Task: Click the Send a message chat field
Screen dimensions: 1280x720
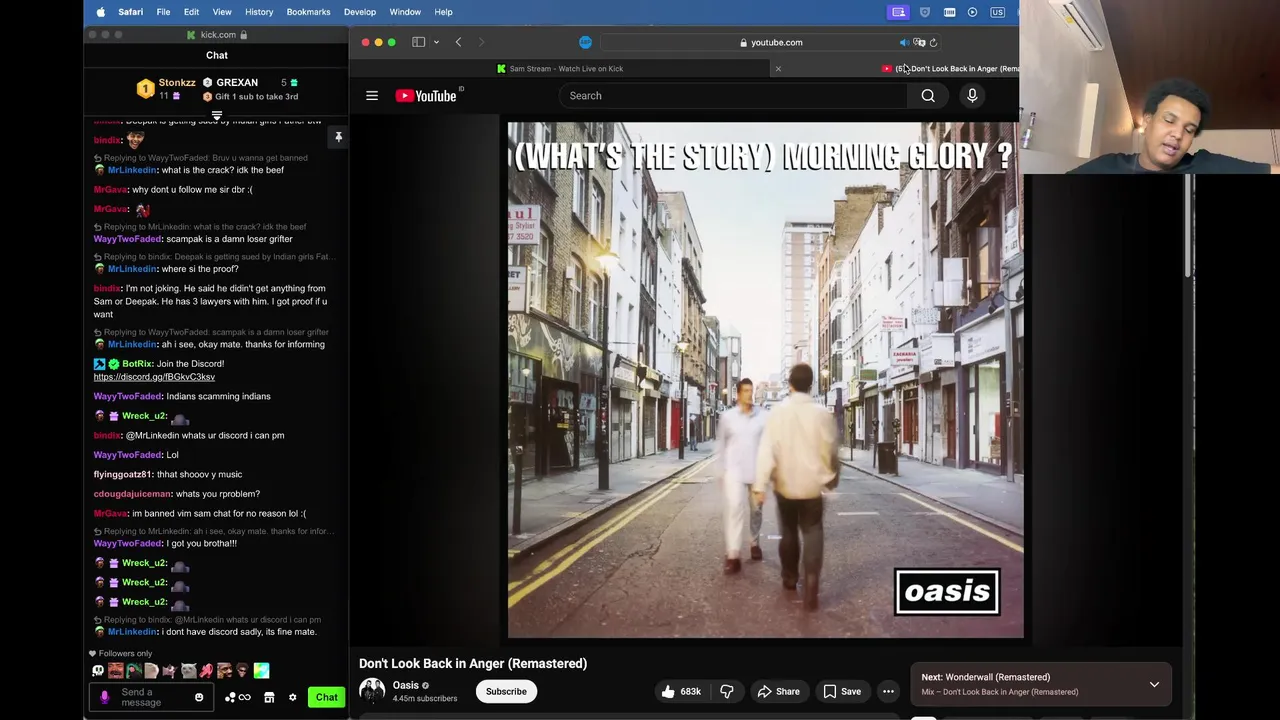Action: pos(150,697)
